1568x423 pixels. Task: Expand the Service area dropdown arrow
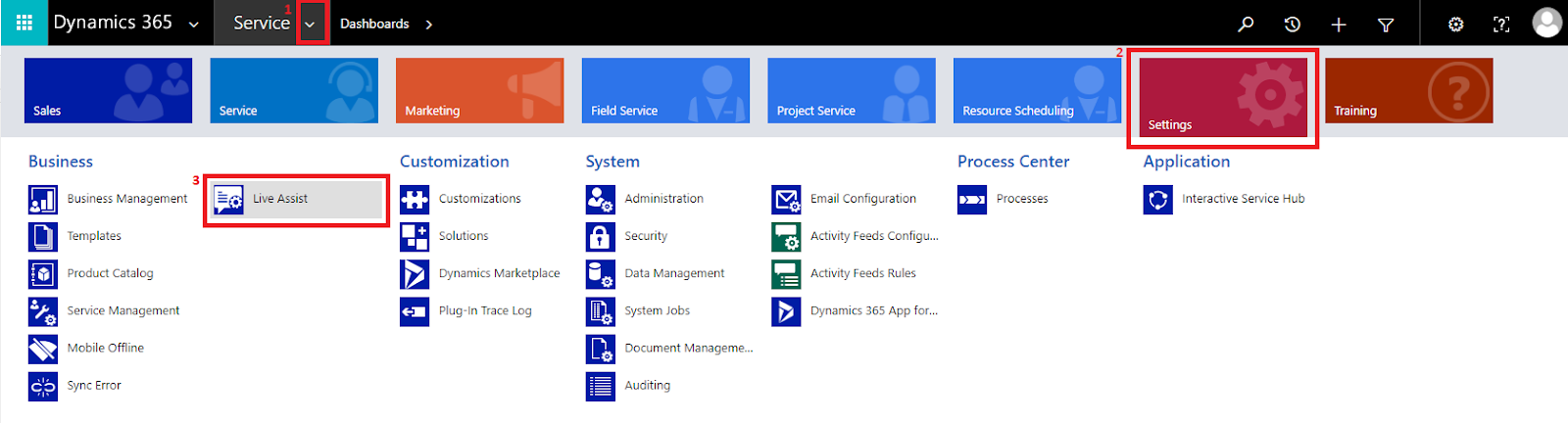[x=310, y=23]
